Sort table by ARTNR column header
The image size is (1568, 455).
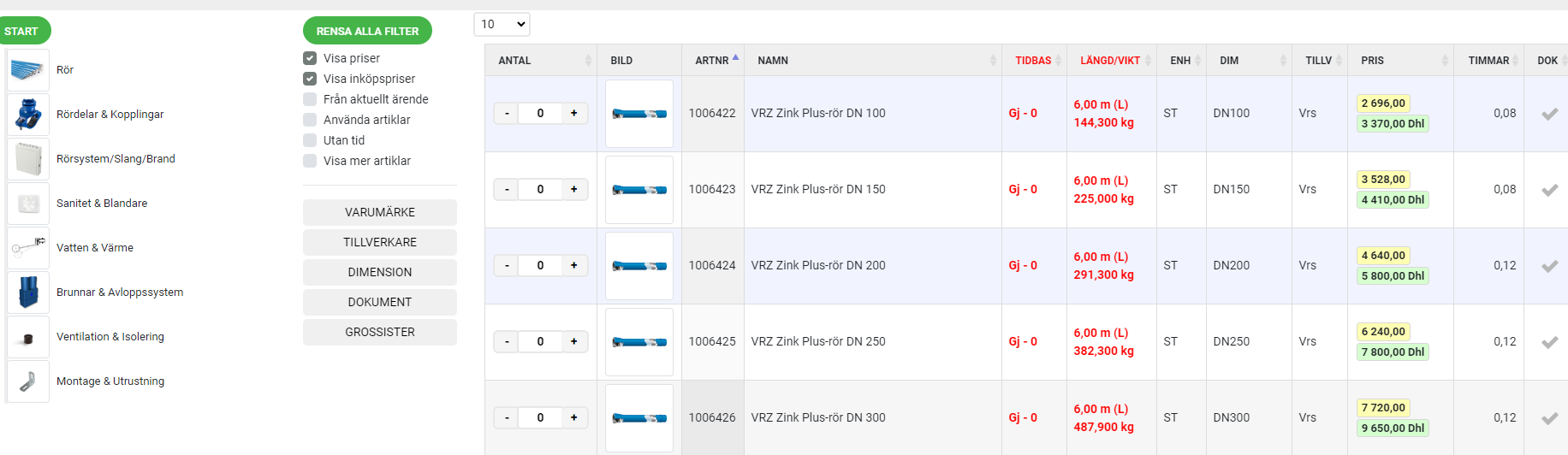click(712, 61)
